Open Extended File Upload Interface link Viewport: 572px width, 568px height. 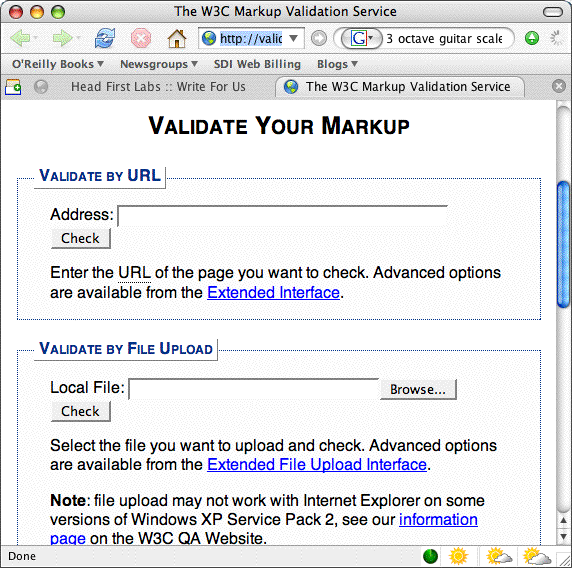(317, 464)
